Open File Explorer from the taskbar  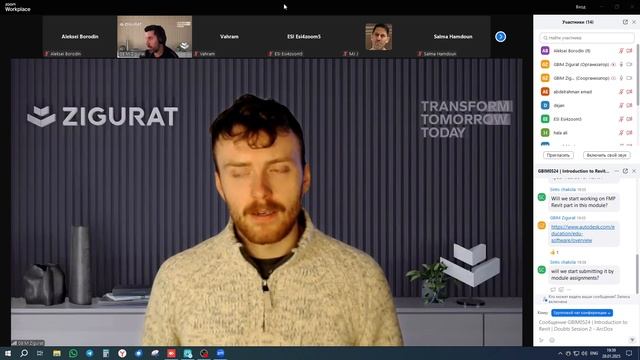tap(57, 353)
